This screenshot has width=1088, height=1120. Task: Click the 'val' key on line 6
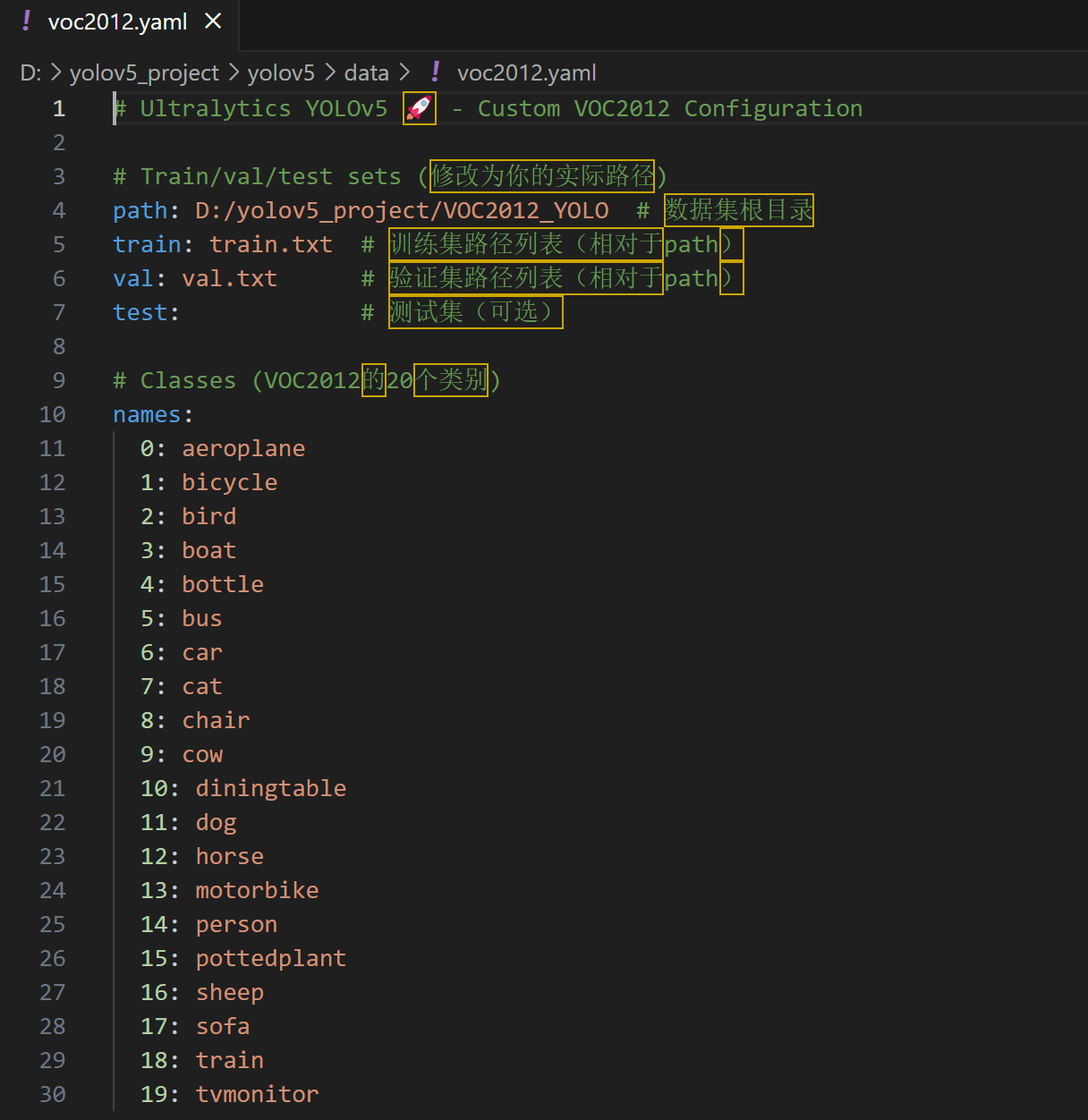(x=133, y=279)
